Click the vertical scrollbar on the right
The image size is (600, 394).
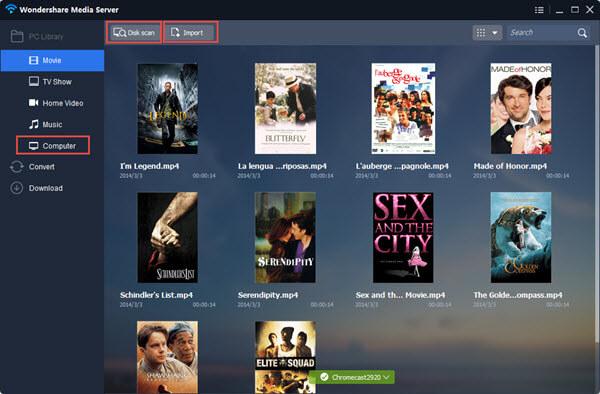[x=597, y=195]
